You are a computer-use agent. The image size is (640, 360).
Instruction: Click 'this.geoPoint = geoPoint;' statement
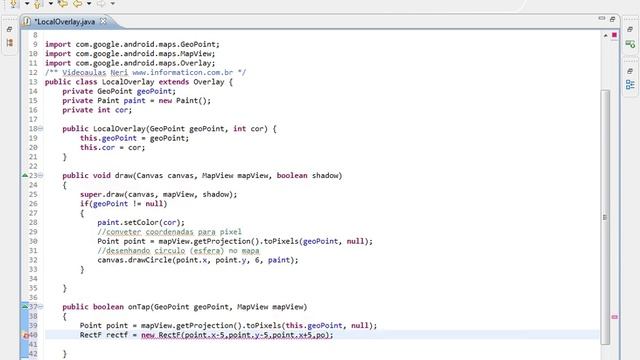135,138
